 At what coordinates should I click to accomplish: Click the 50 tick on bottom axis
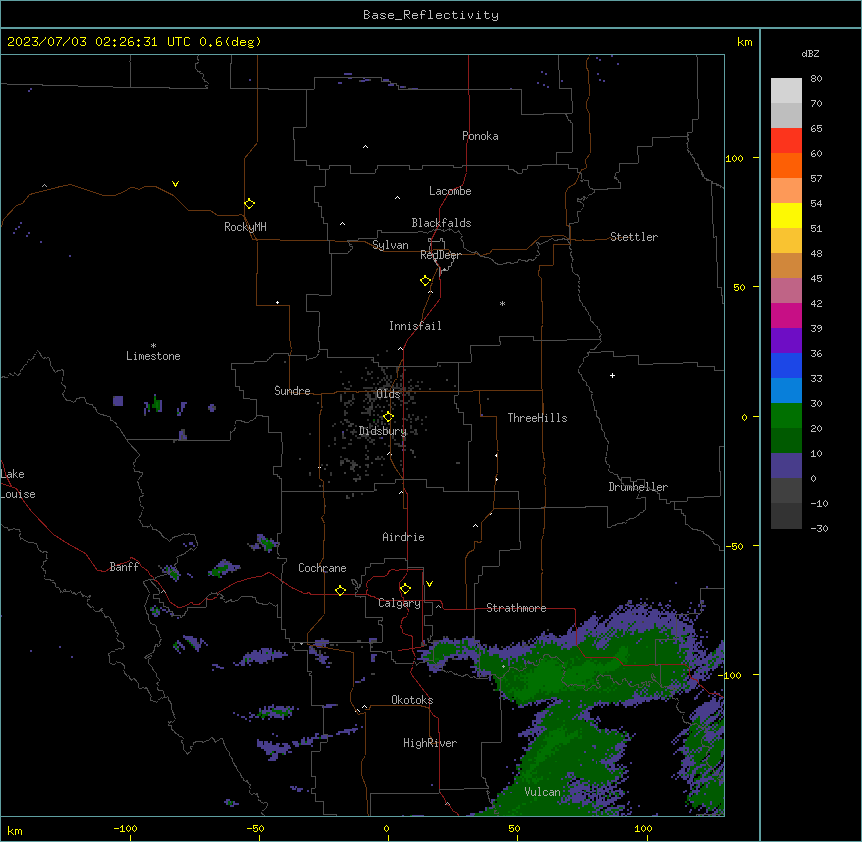click(514, 828)
